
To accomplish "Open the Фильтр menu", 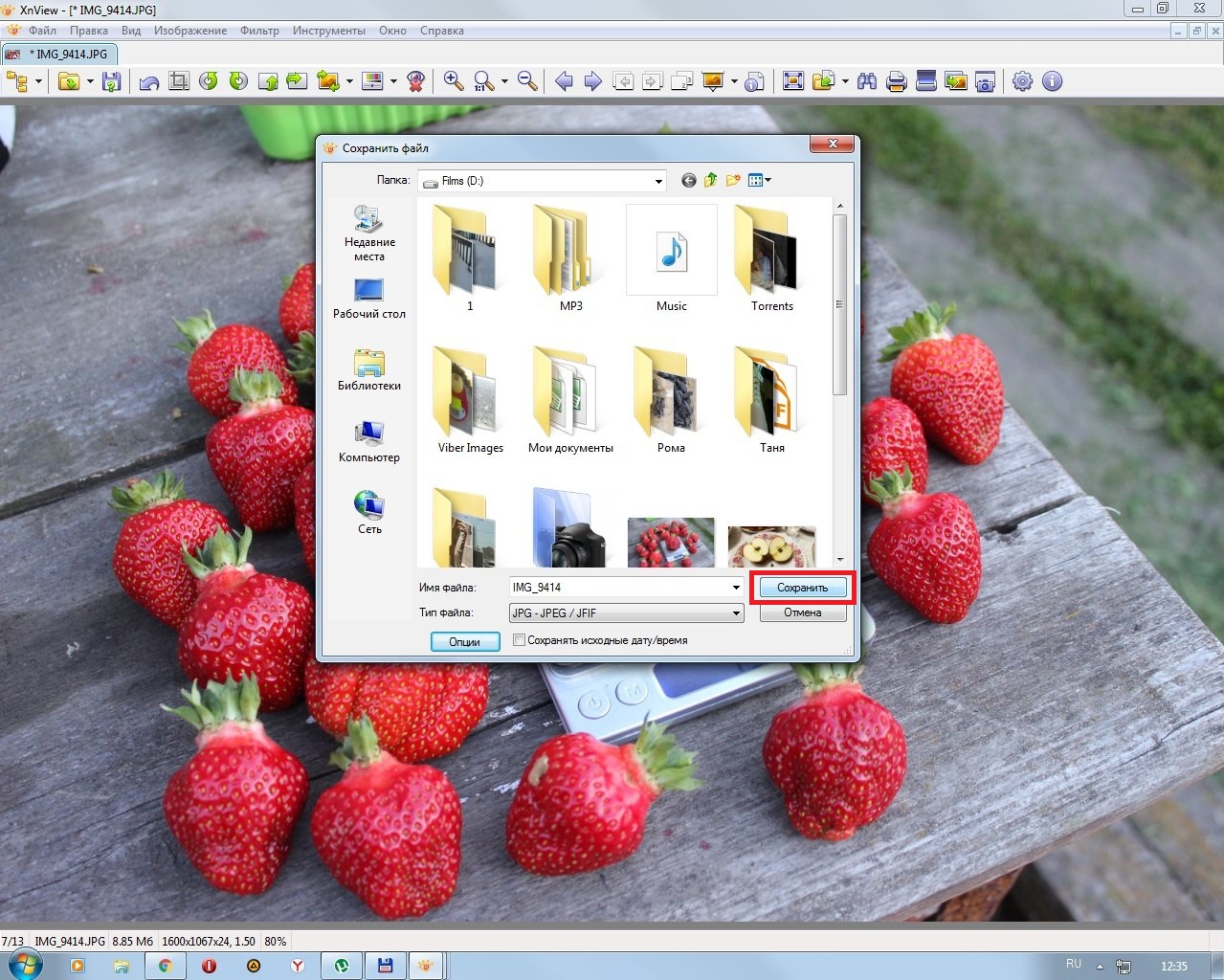I will pos(259,31).
